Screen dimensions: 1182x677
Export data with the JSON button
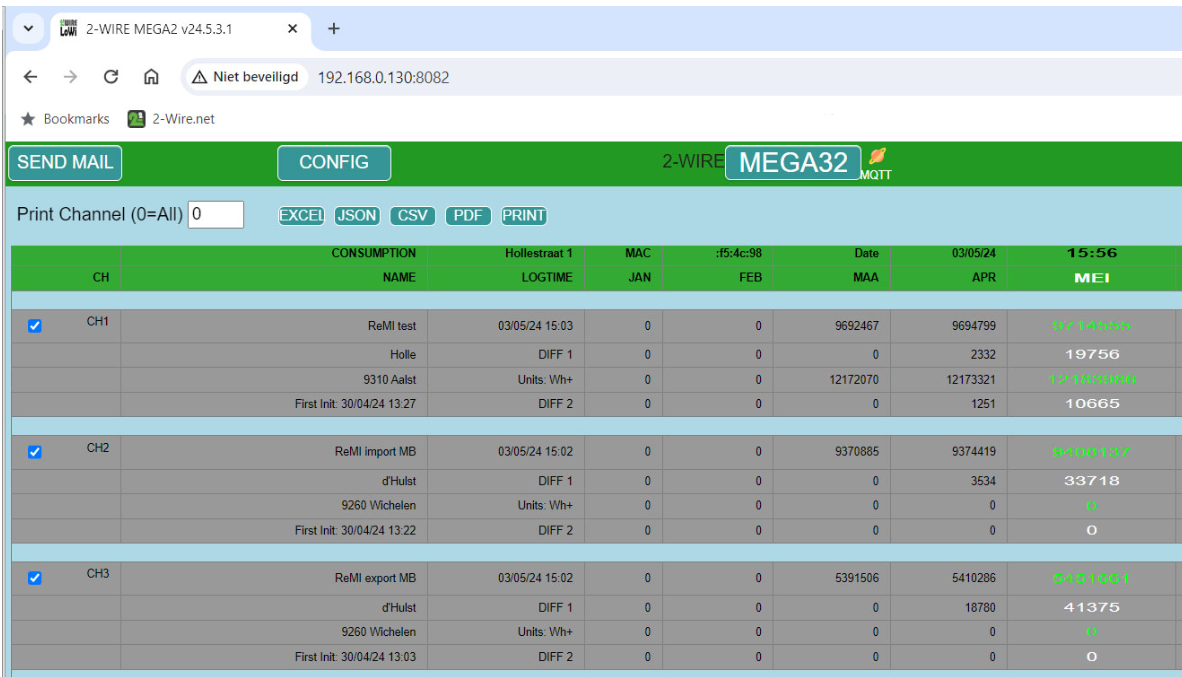tap(357, 216)
